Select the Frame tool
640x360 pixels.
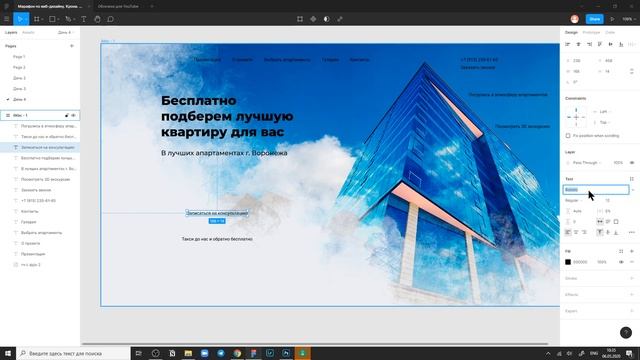[37, 19]
